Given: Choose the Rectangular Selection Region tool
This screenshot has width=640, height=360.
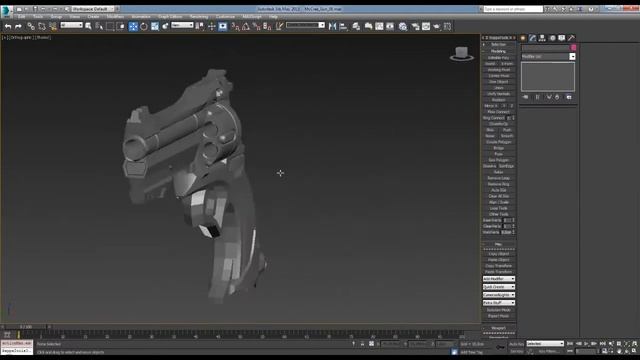Looking at the screenshot, I should [110, 27].
